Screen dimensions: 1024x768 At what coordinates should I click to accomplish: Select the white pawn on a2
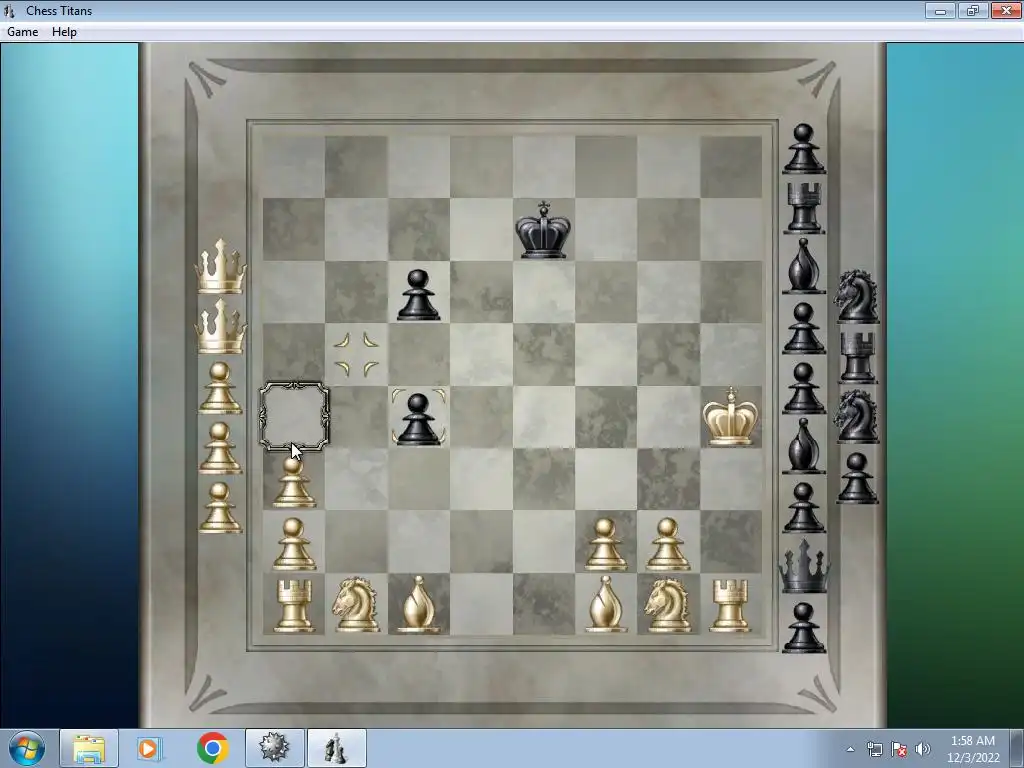pyautogui.click(x=294, y=544)
